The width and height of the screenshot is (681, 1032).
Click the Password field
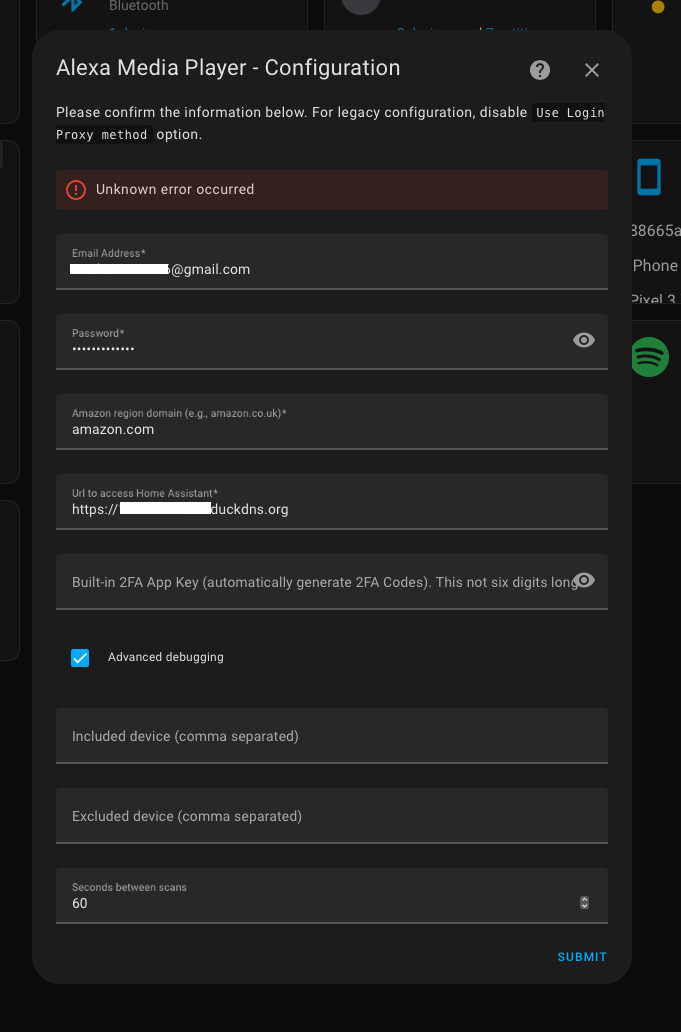(x=300, y=341)
